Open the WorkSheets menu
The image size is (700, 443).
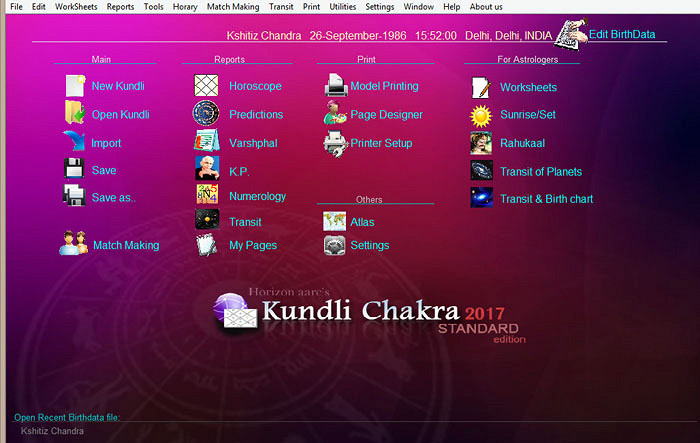[76, 7]
